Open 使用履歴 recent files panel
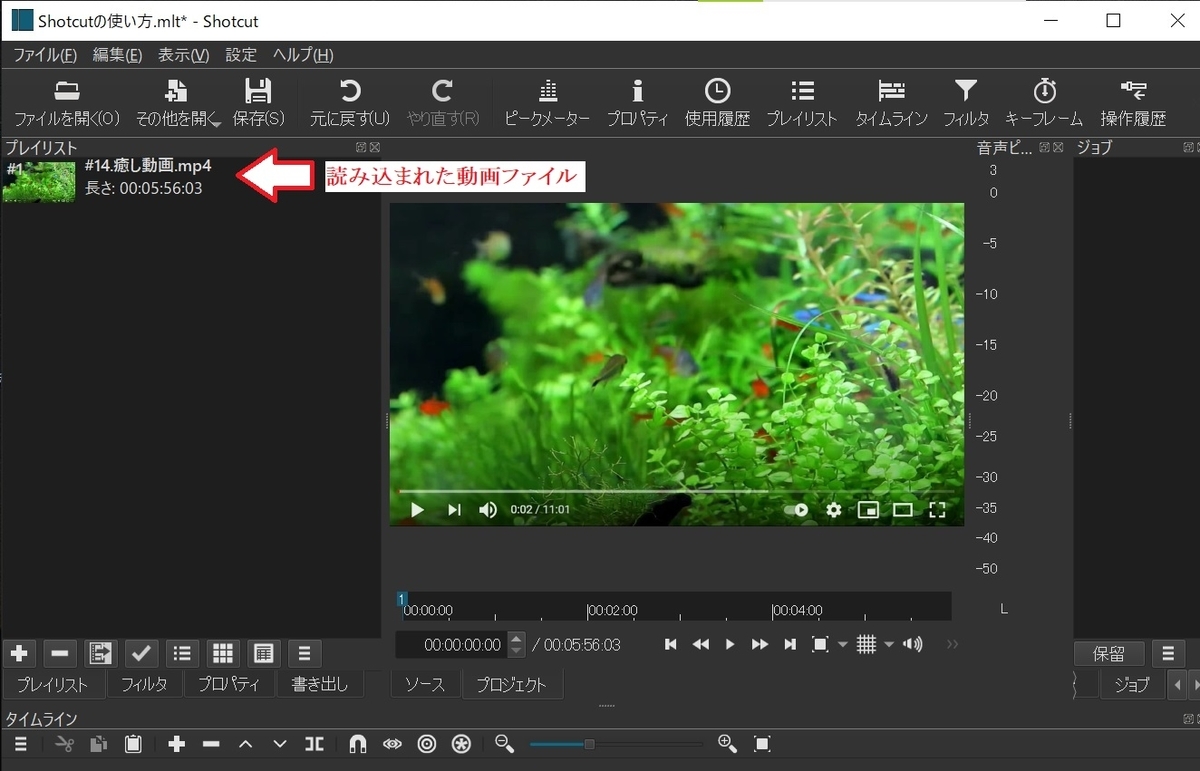 click(717, 103)
